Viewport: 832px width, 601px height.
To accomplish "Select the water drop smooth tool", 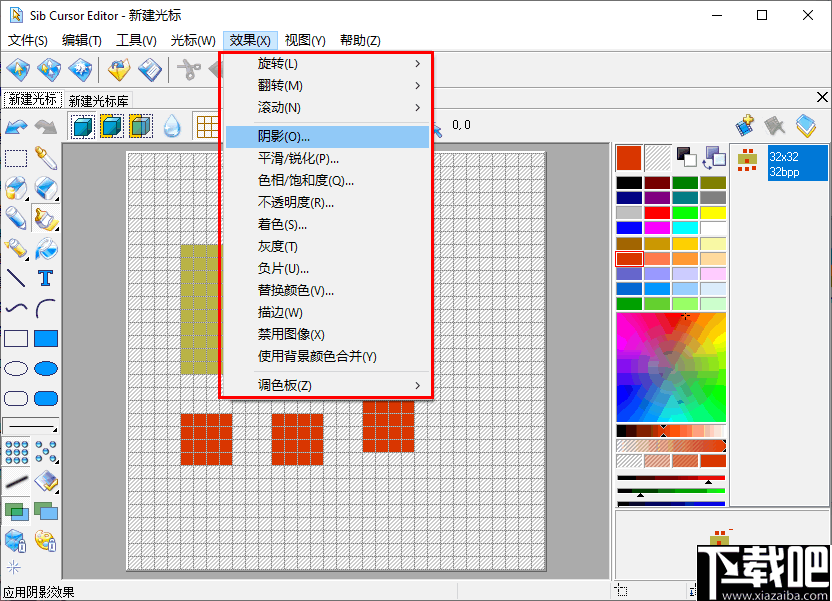I will 170,126.
